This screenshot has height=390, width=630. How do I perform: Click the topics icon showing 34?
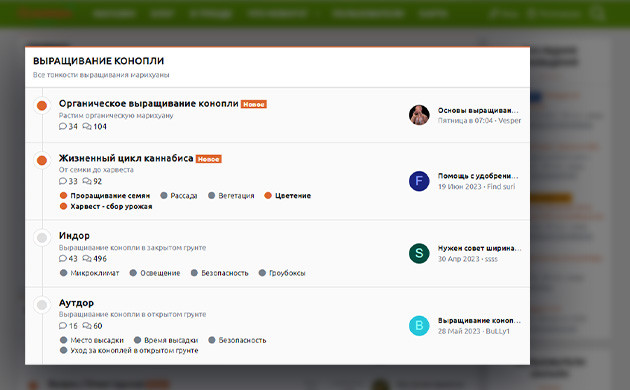point(63,127)
